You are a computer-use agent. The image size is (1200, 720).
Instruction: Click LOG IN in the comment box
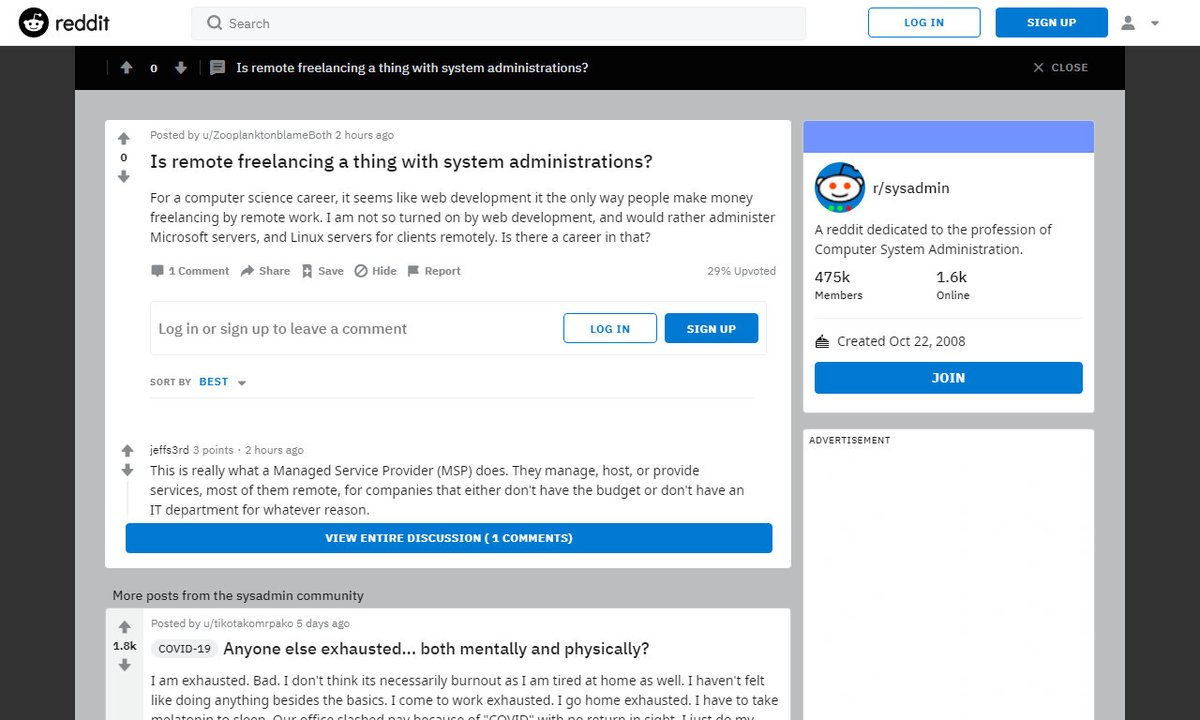[x=610, y=329]
